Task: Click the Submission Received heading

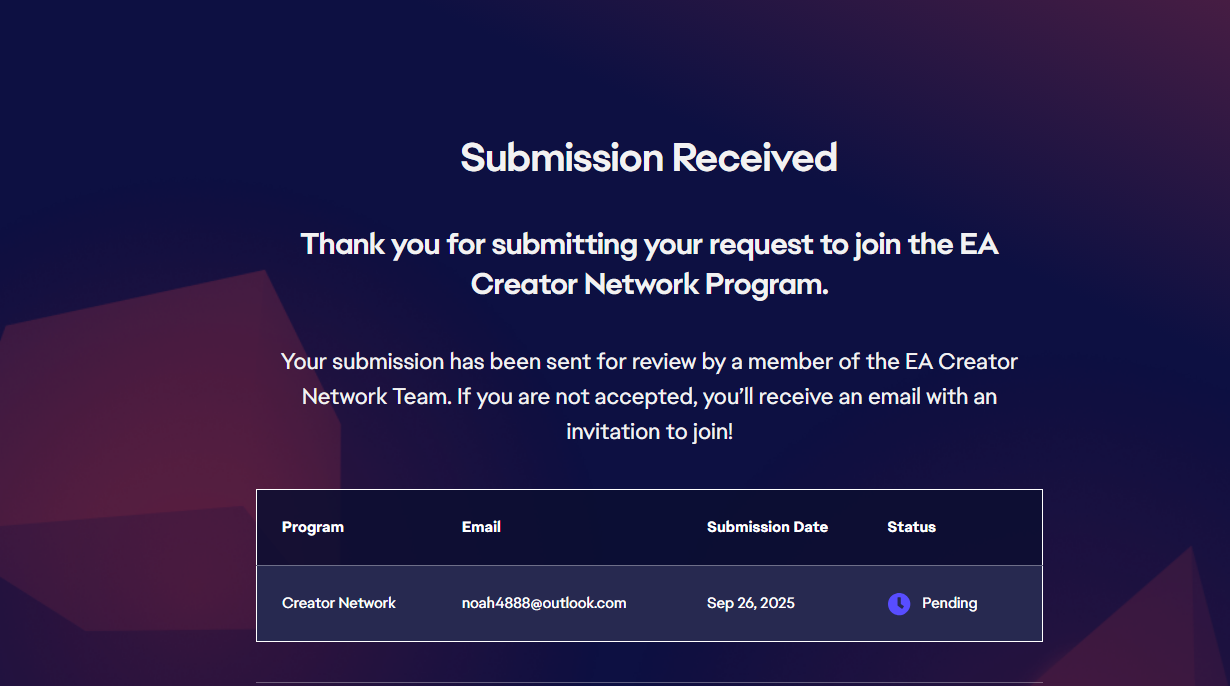Action: (649, 158)
